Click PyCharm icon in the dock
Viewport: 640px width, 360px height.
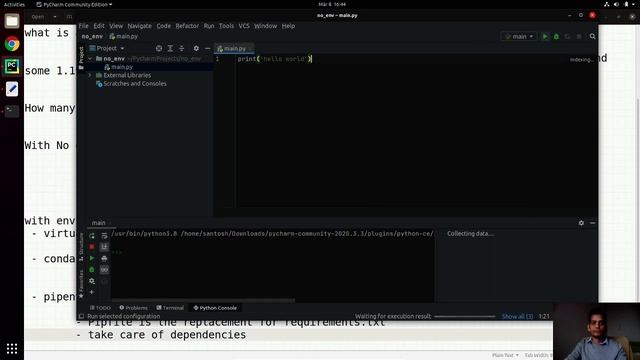pyautogui.click(x=12, y=66)
